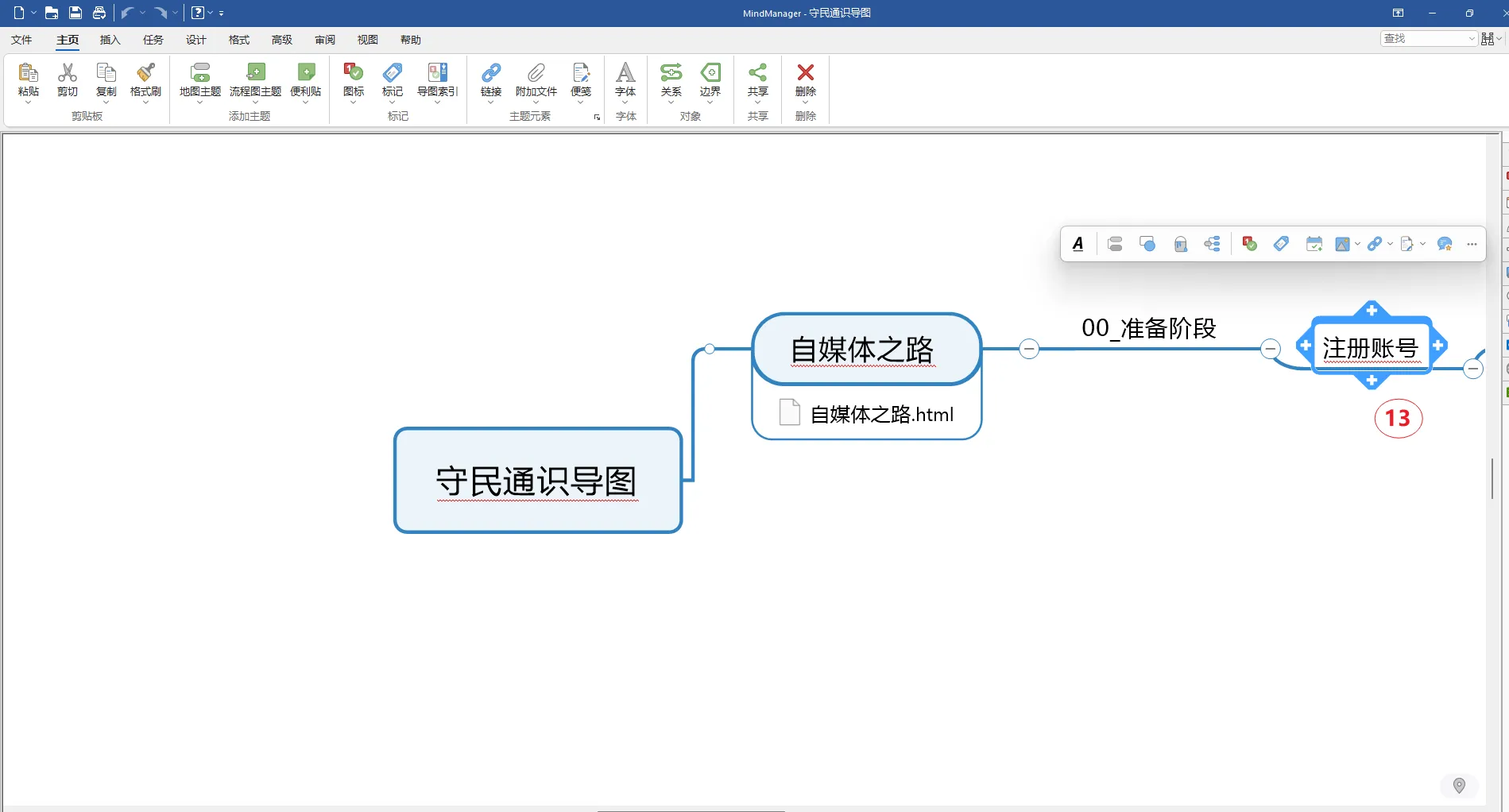Click the save icon in quick access toolbar
The image size is (1509, 812).
pos(75,13)
